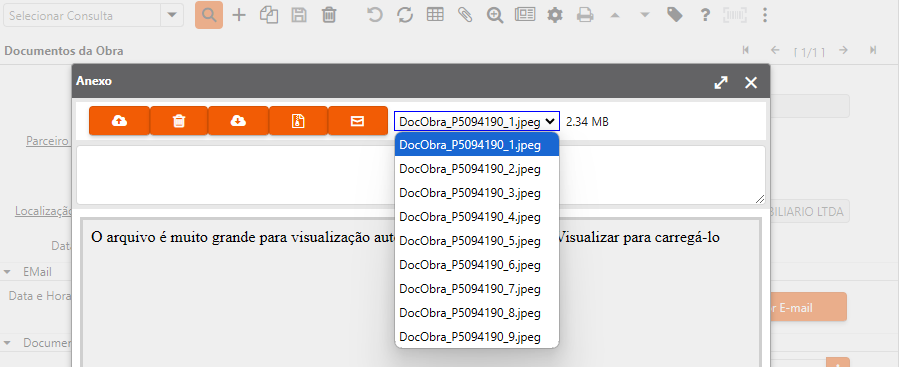Viewport: 899px width, 367px height.
Task: Click the up triangle navigation icon
Action: pos(615,15)
